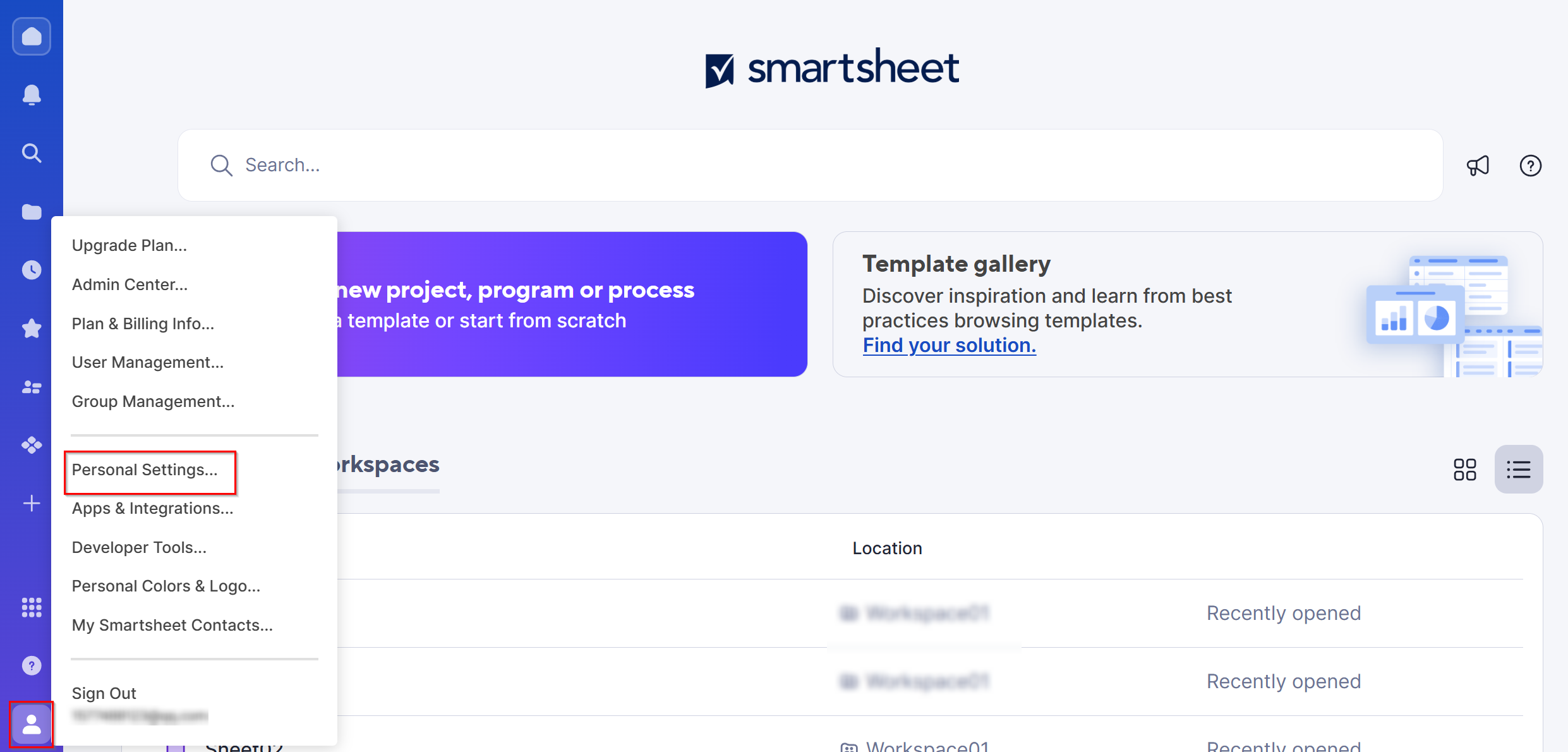Open the Home icon in sidebar
Image resolution: width=1568 pixels, height=752 pixels.
tap(31, 36)
